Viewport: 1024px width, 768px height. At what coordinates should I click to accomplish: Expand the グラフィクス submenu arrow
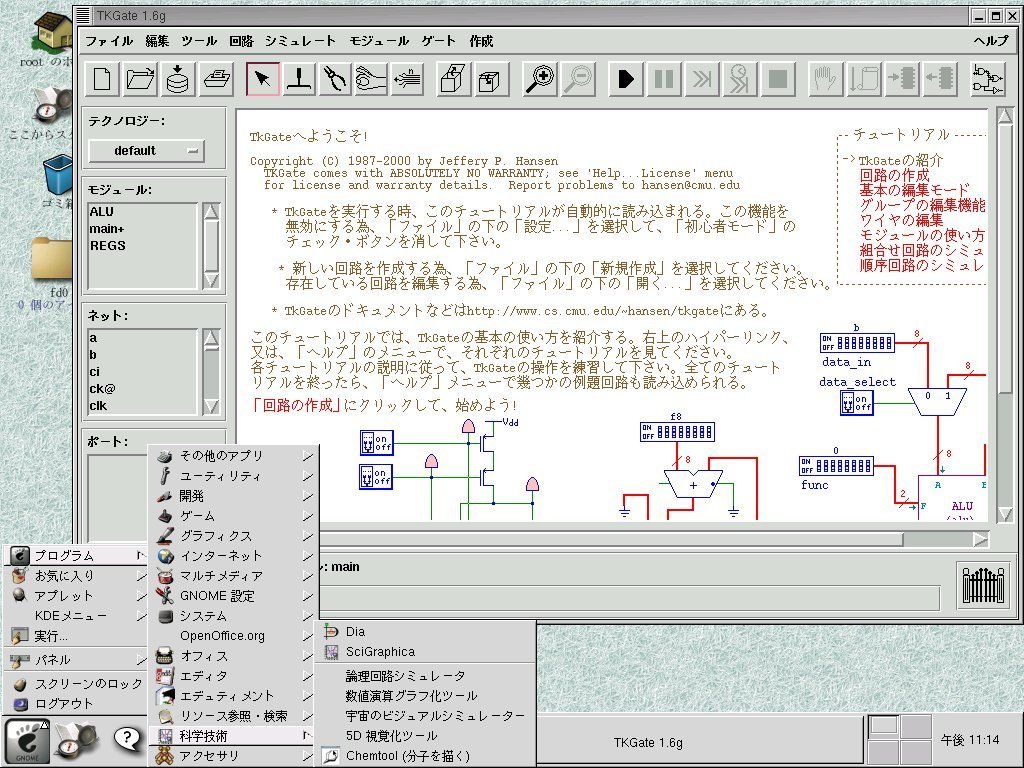308,536
